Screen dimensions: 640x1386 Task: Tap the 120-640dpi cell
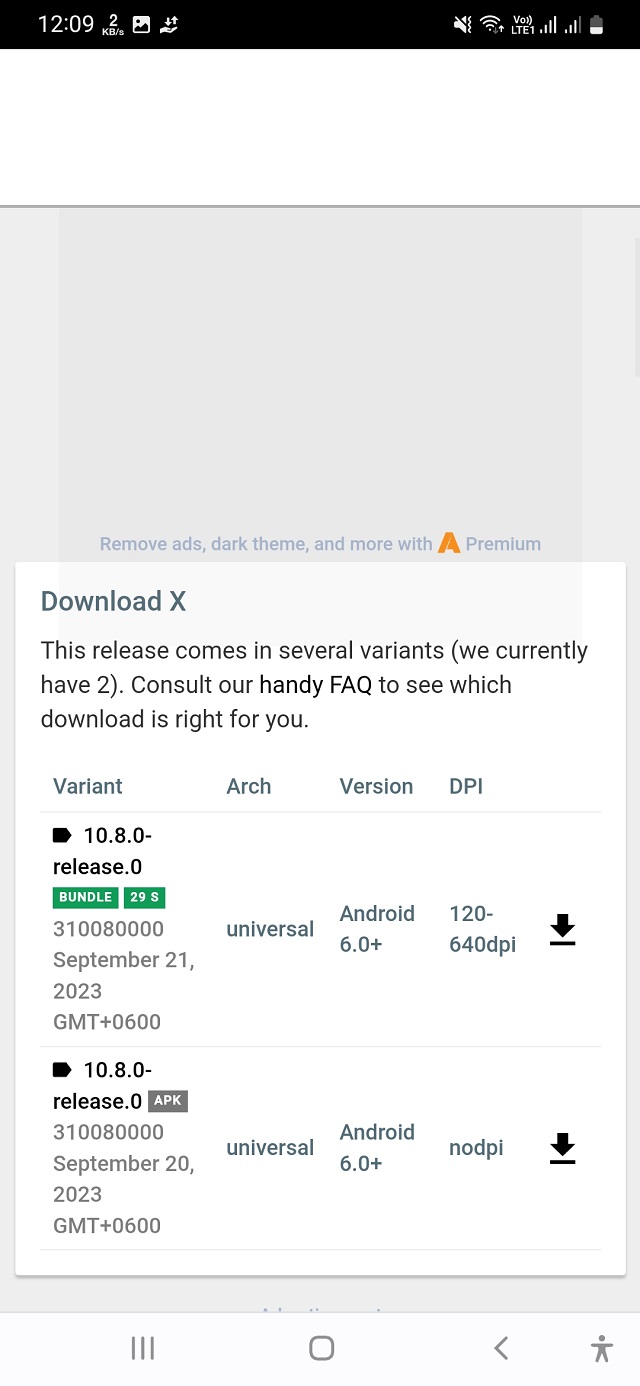click(483, 929)
